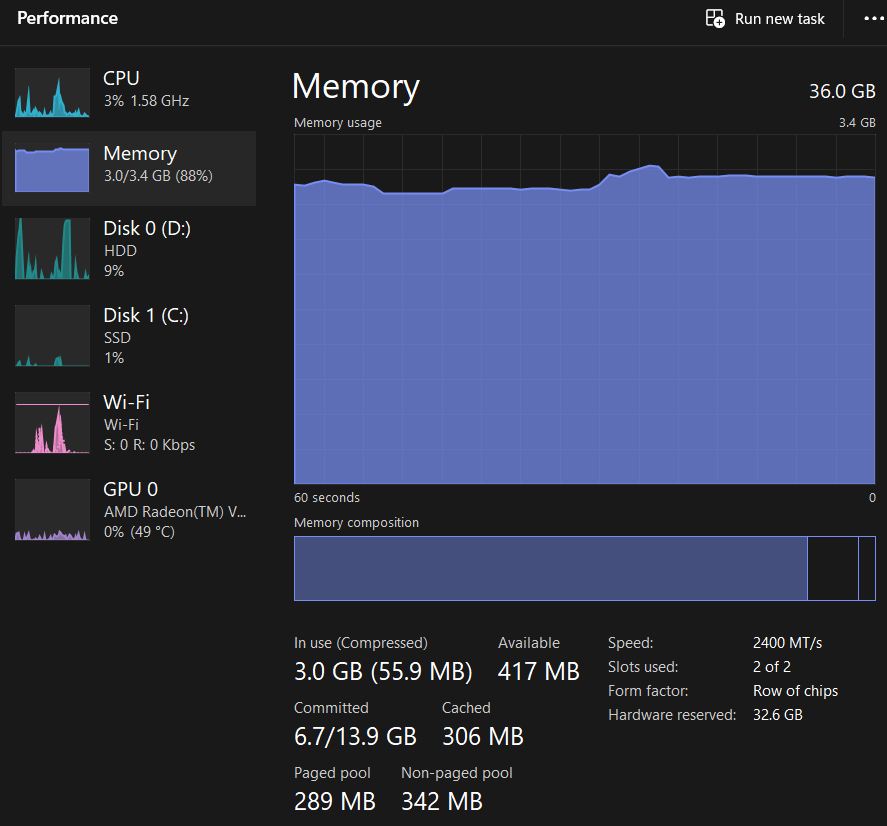Click the 'Non-paged pool' label

[457, 773]
